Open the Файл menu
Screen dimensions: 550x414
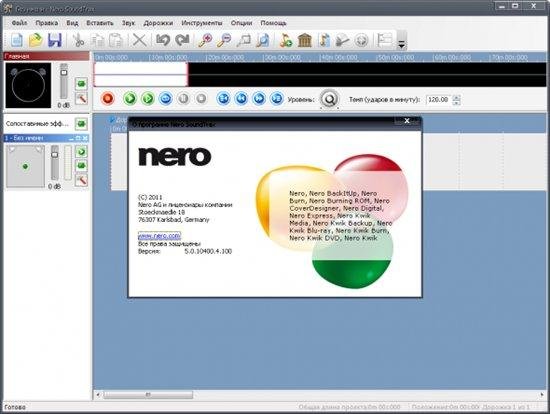click(19, 23)
